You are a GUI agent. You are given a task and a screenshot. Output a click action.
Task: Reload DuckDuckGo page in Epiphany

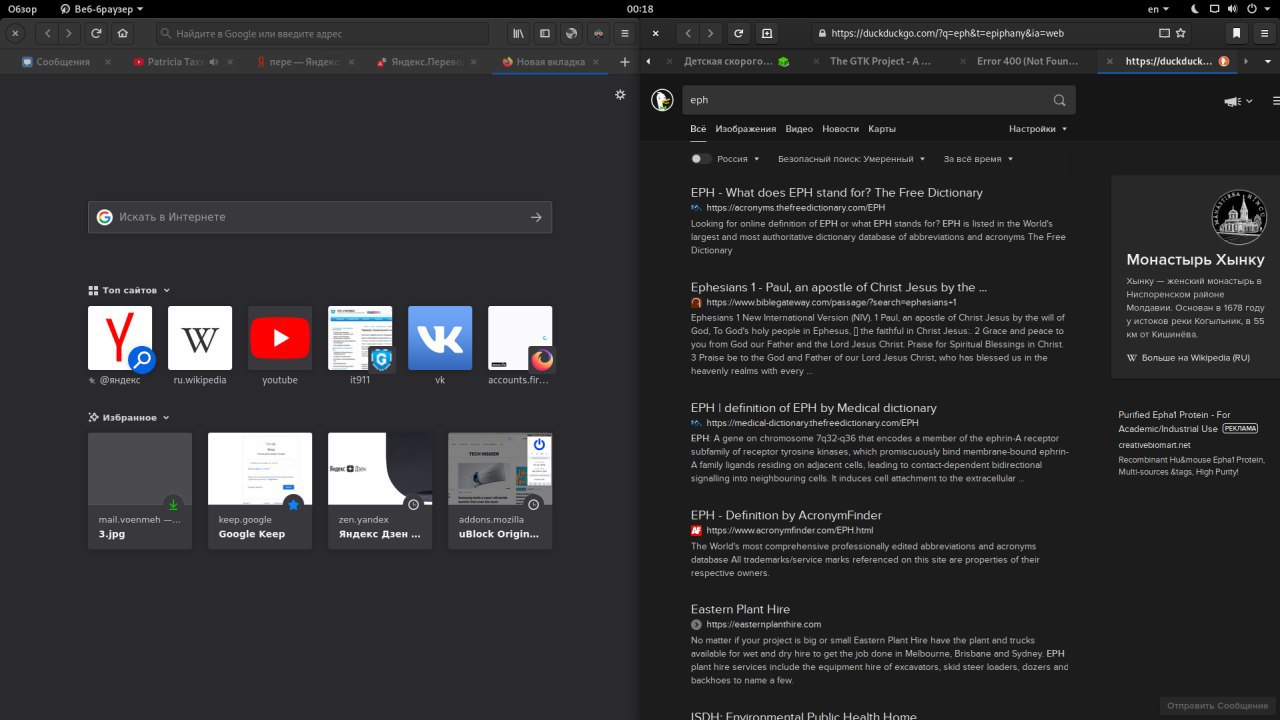click(x=738, y=33)
